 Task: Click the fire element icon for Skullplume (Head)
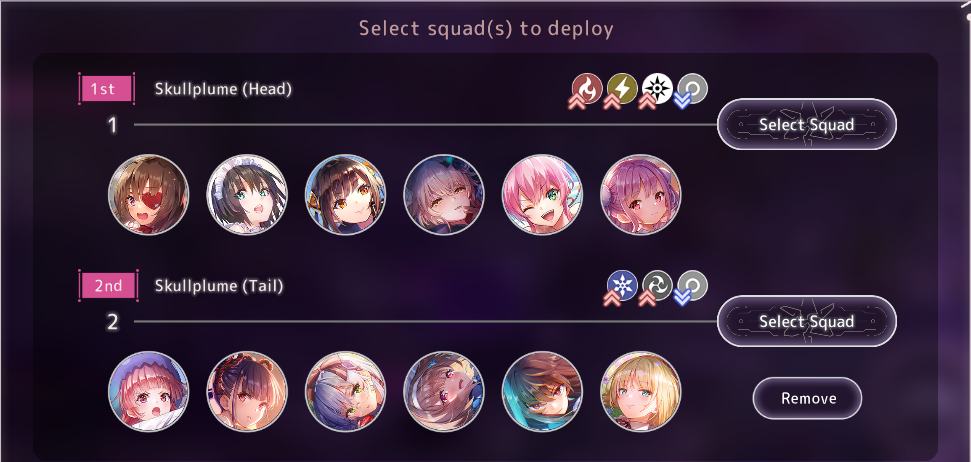(x=586, y=88)
